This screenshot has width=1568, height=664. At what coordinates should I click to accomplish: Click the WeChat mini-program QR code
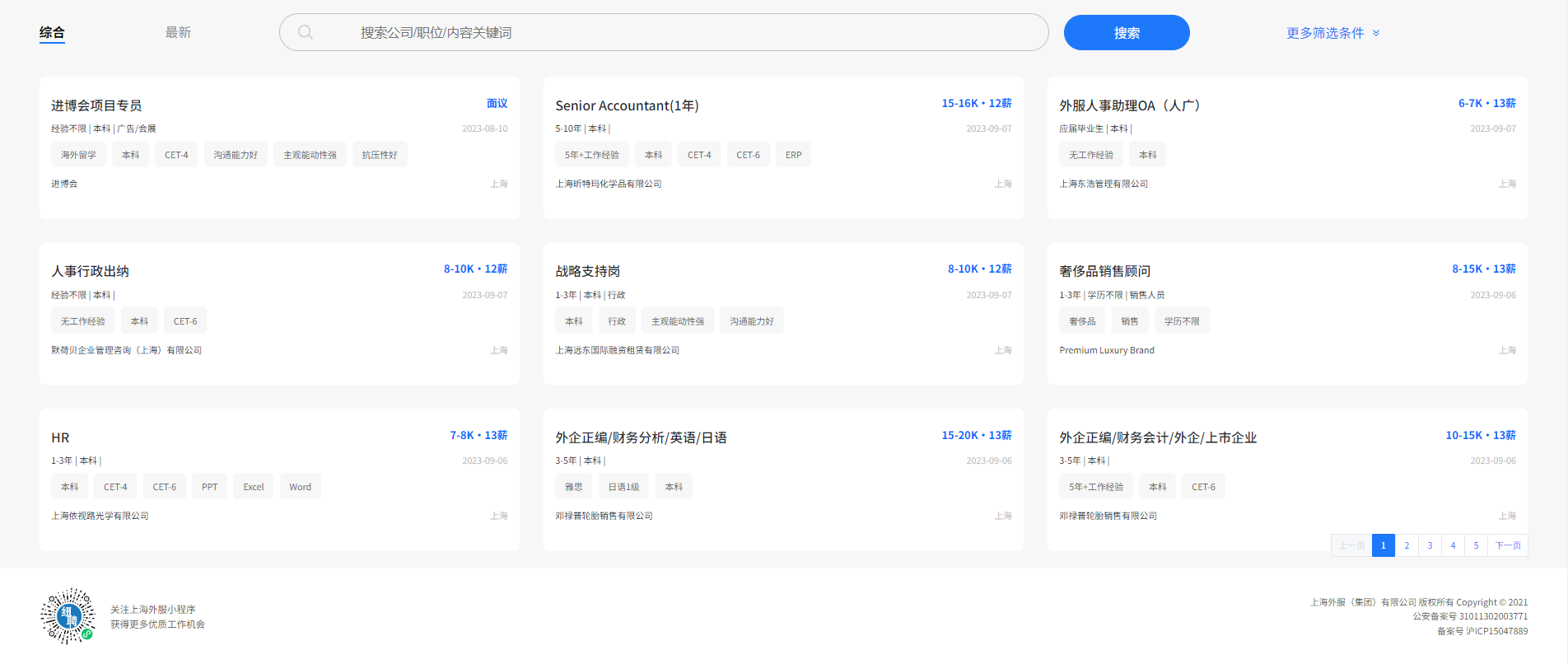(x=68, y=616)
